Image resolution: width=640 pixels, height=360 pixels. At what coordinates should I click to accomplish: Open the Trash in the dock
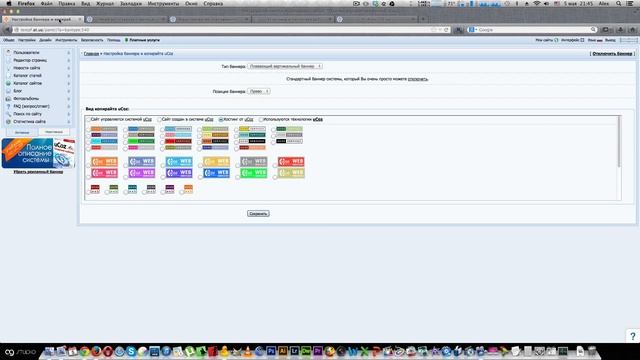[592, 351]
